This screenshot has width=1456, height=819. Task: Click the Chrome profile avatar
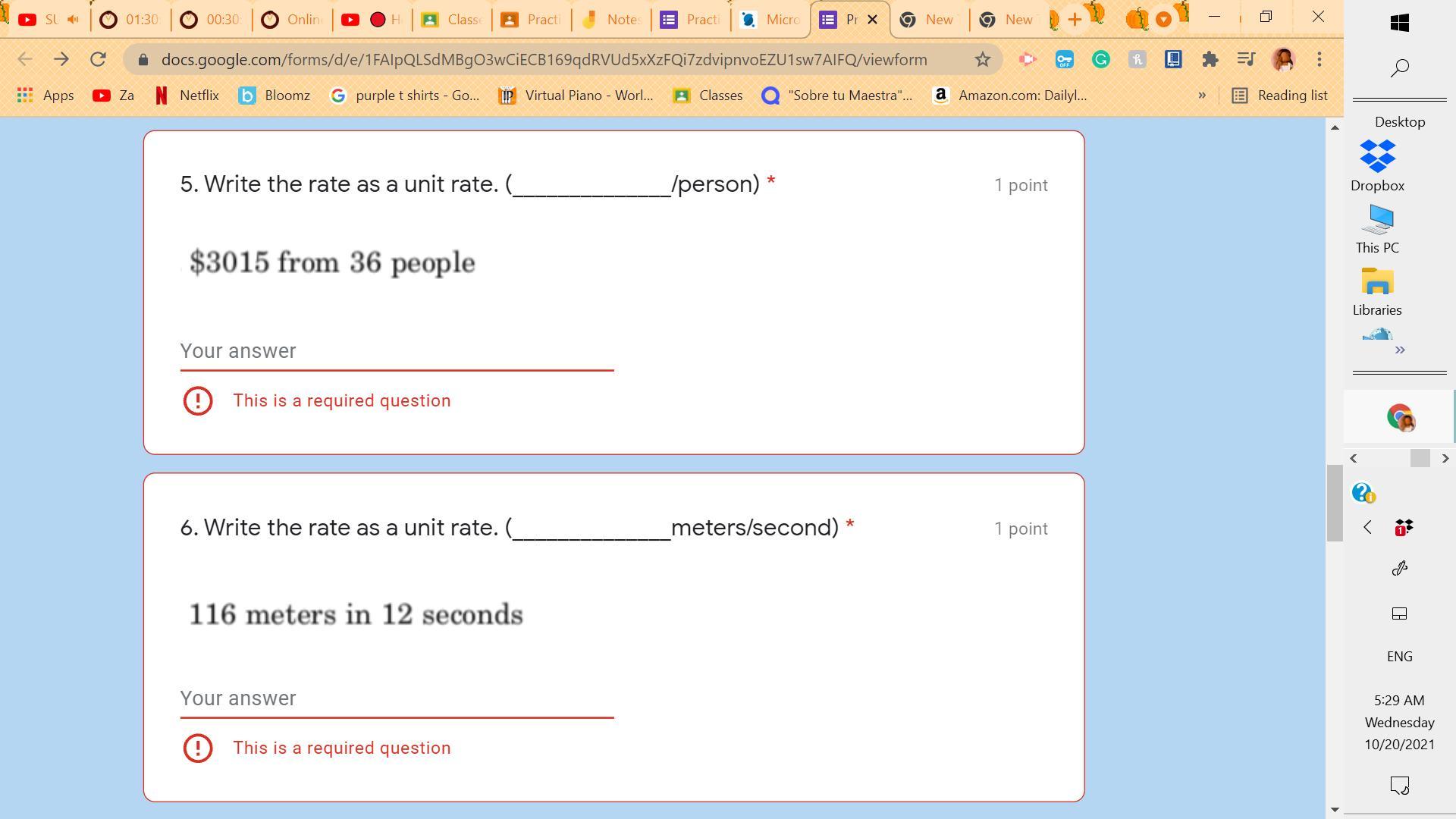coord(1283,59)
